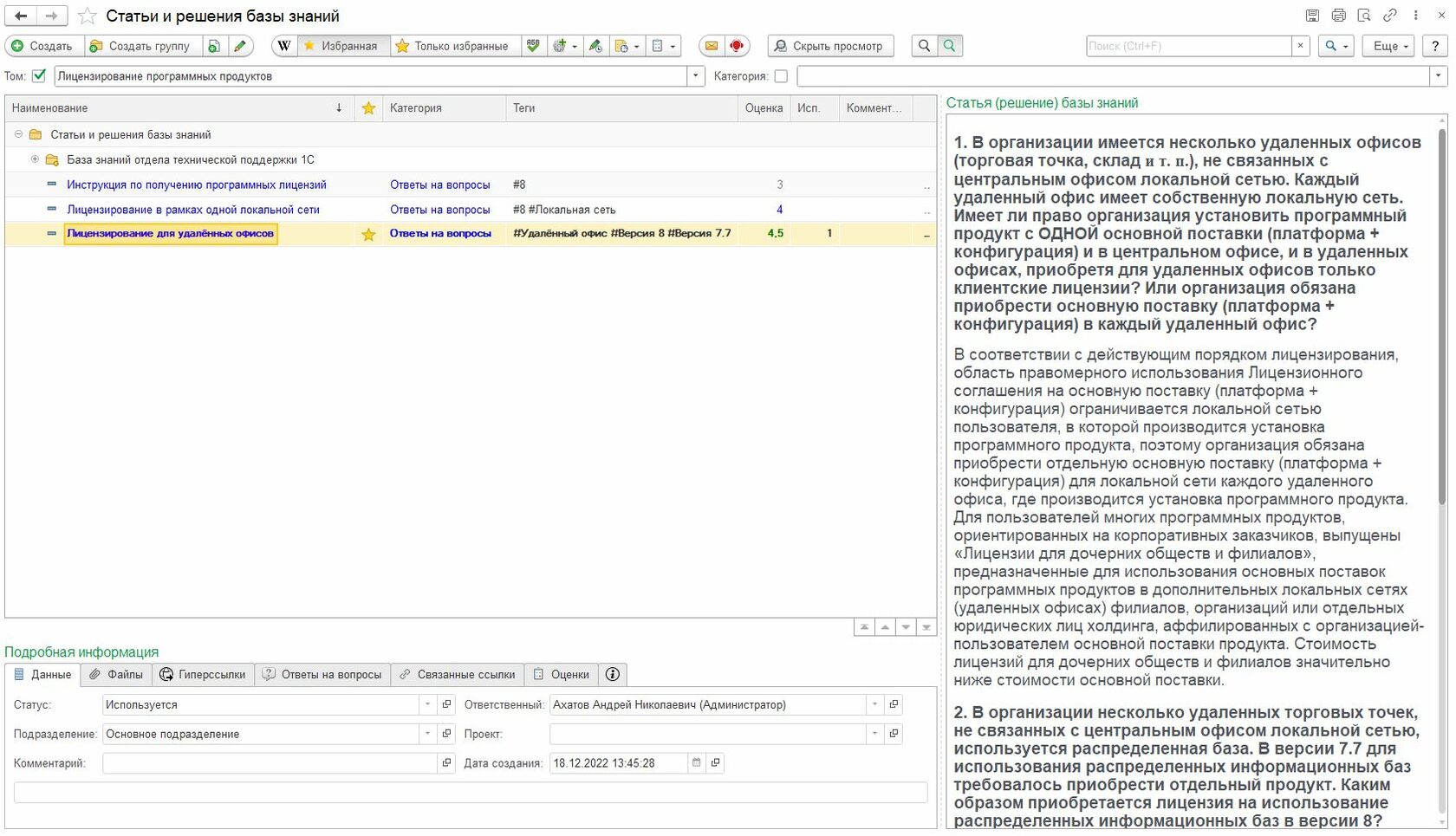
Task: Click the print preview icon
Action: pos(1364,16)
